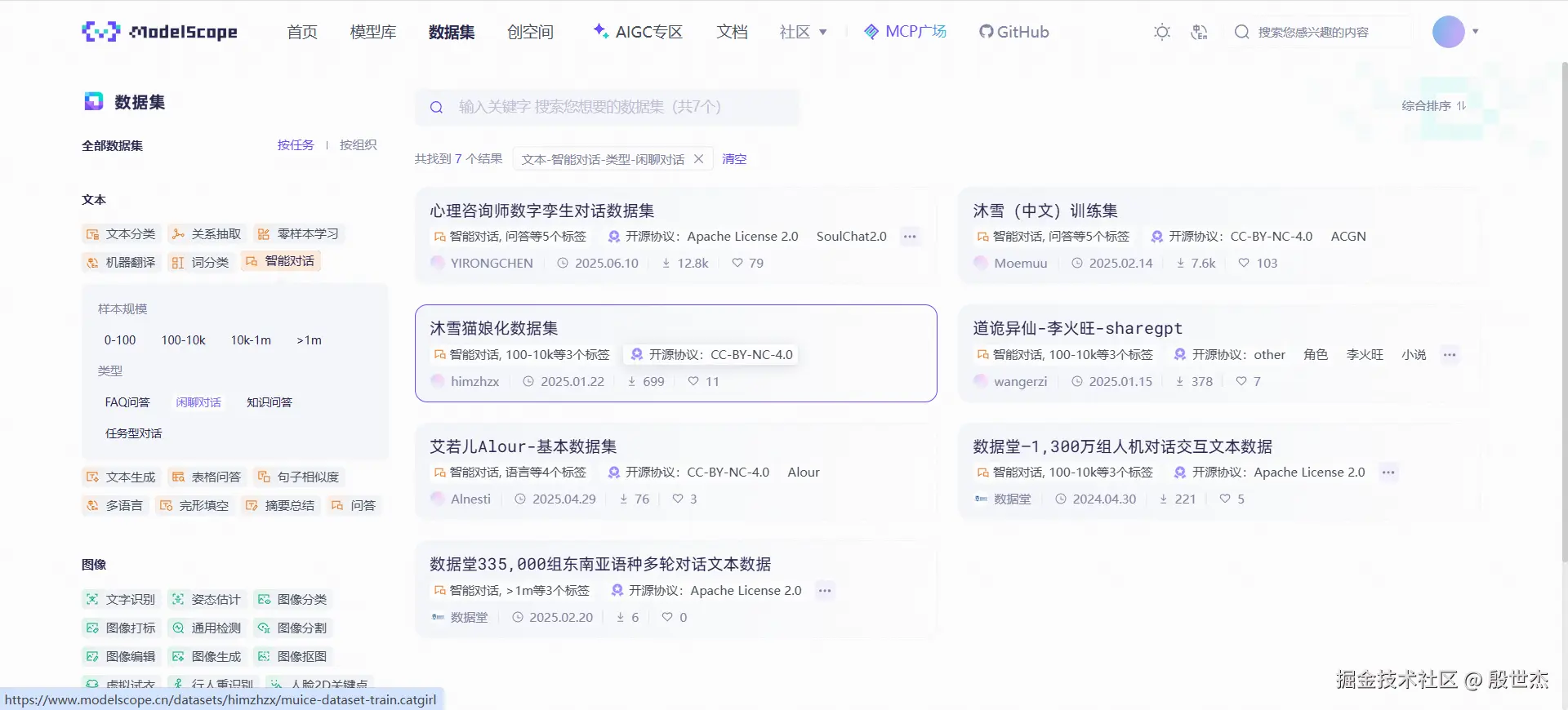Expand more tags on 数据堂335,000组 card

click(825, 591)
